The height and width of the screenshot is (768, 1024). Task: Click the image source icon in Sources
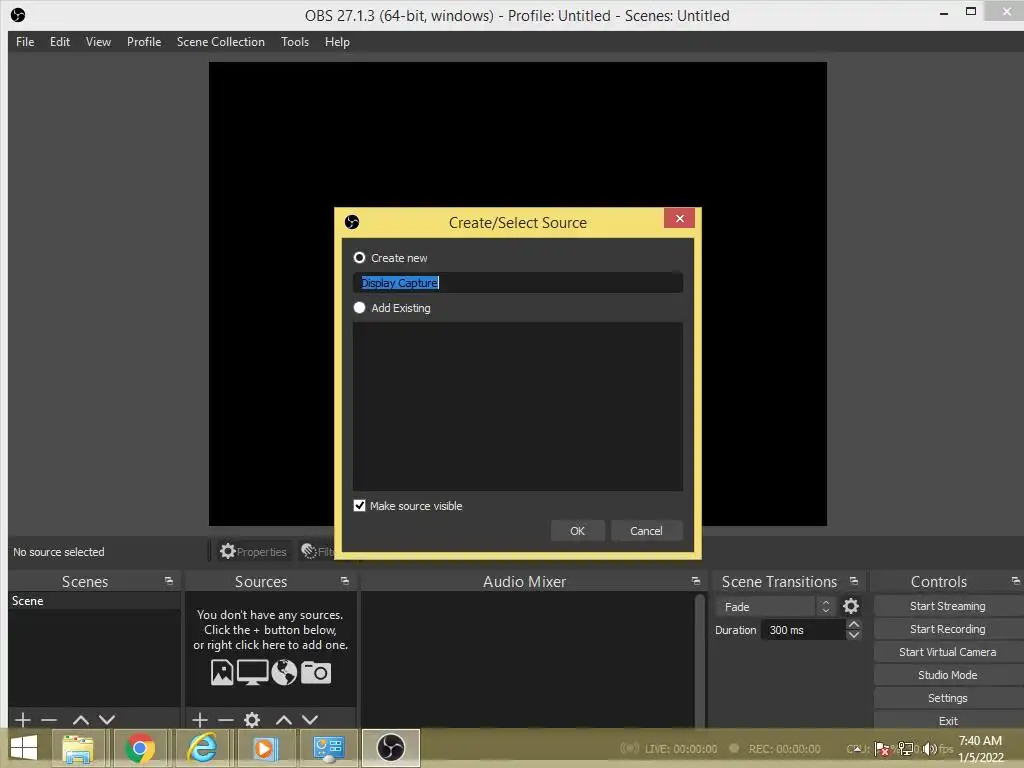click(x=222, y=672)
